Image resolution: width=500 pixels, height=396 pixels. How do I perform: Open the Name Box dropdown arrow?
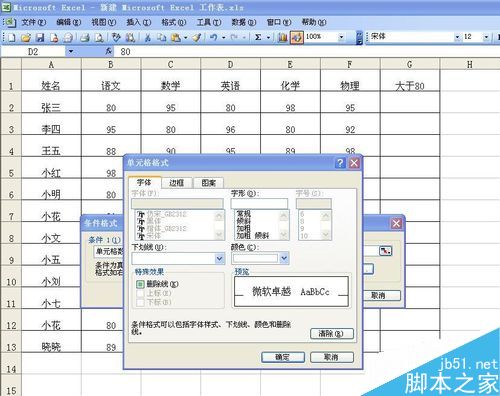click(71, 52)
